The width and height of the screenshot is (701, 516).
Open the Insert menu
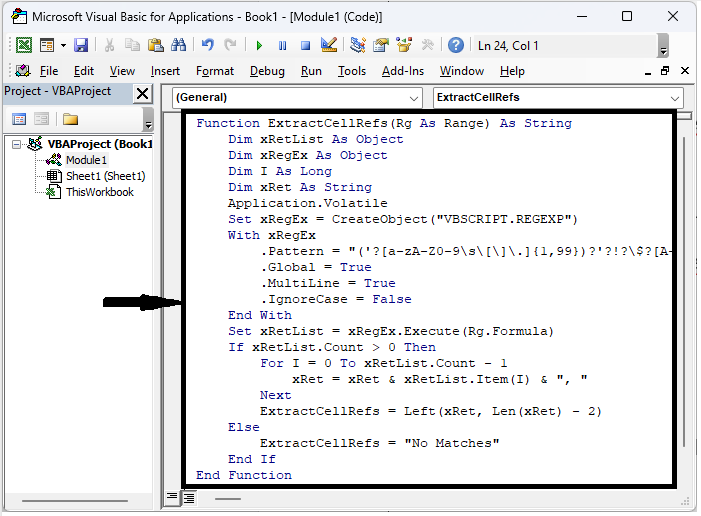[165, 71]
